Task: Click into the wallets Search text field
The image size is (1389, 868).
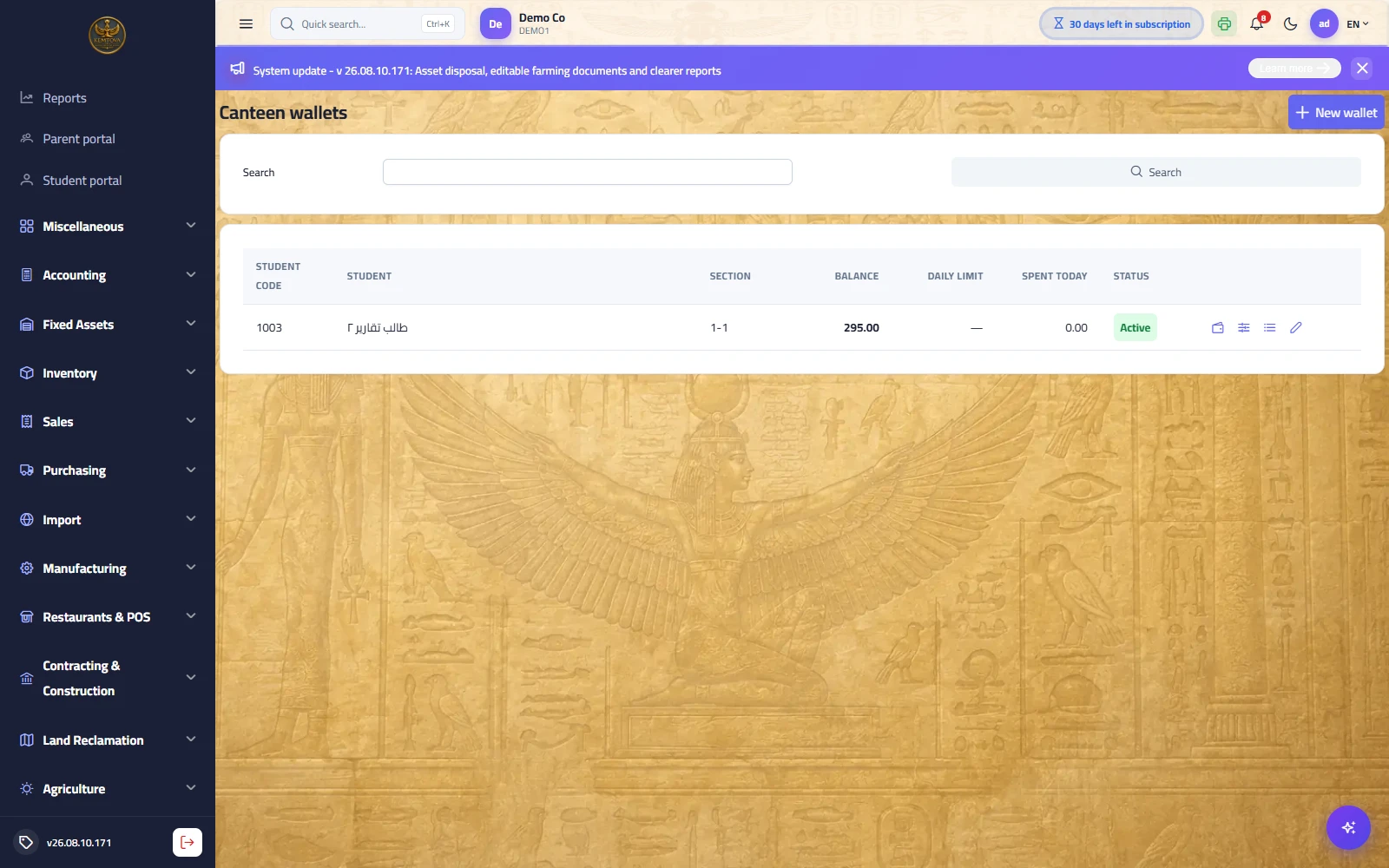Action: pyautogui.click(x=588, y=172)
